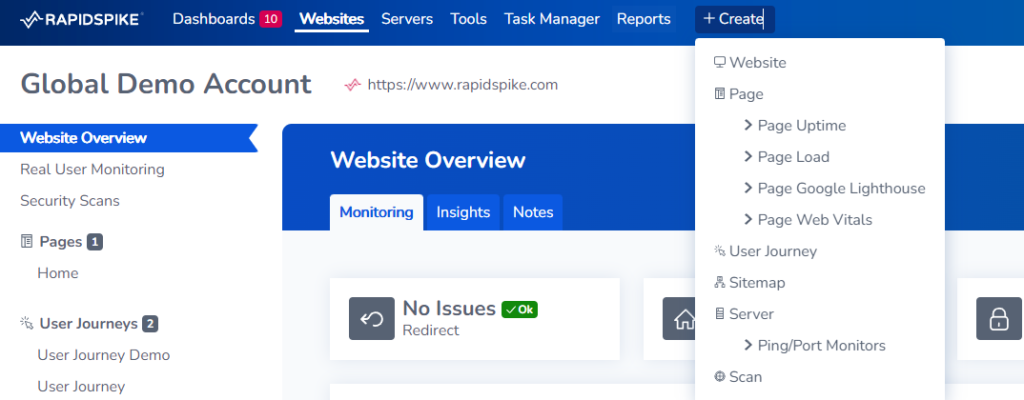Click the sitemap icon in Create menu

pyautogui.click(x=720, y=282)
